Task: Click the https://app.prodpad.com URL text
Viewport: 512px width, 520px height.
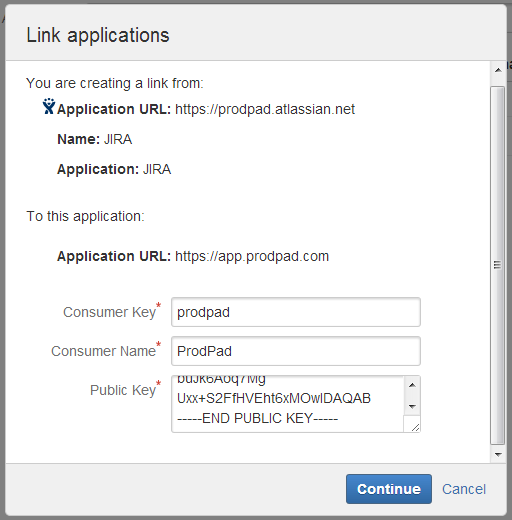Action: pyautogui.click(x=252, y=256)
